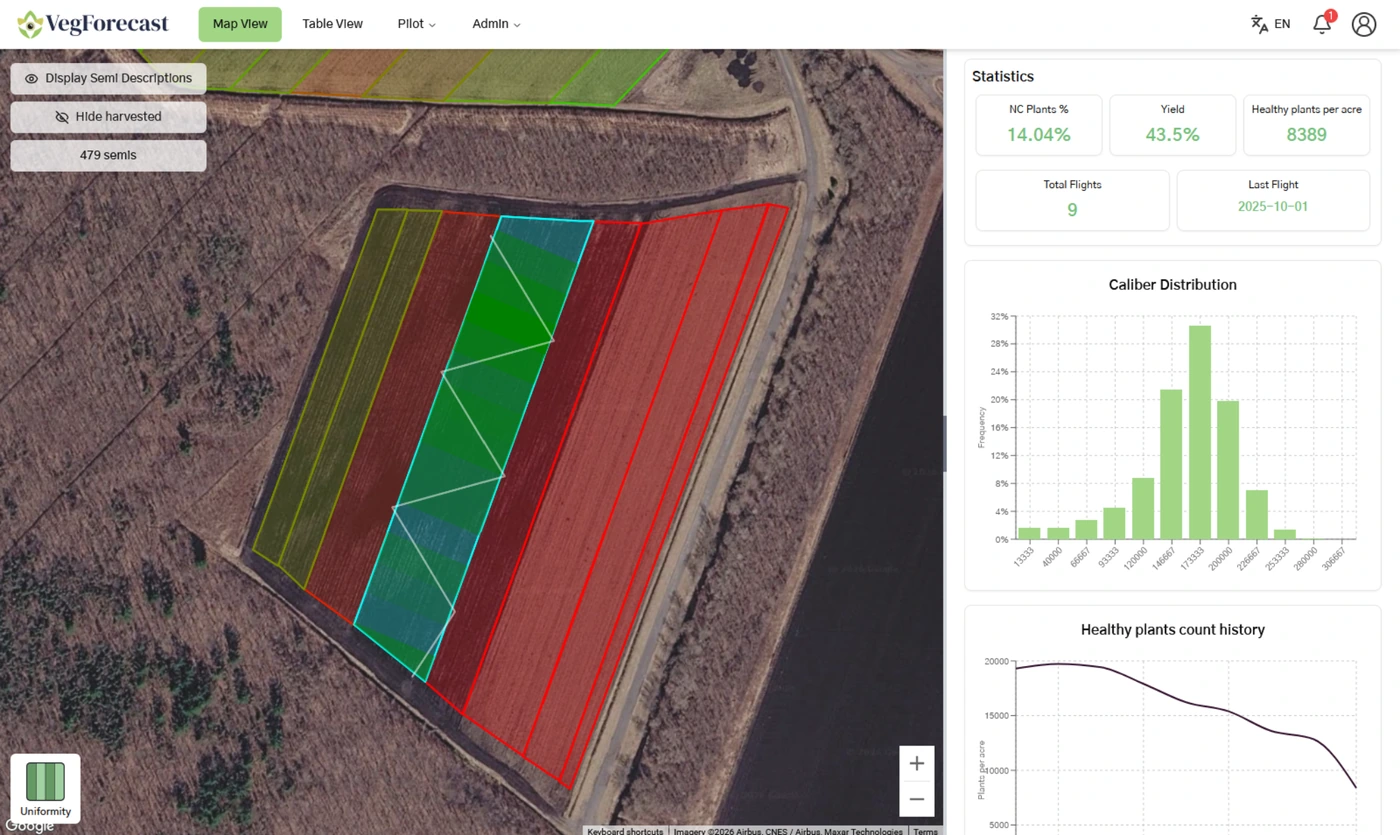Screen dimensions: 1400x835
Task: Toggle Hide harvested plots
Action: (108, 117)
